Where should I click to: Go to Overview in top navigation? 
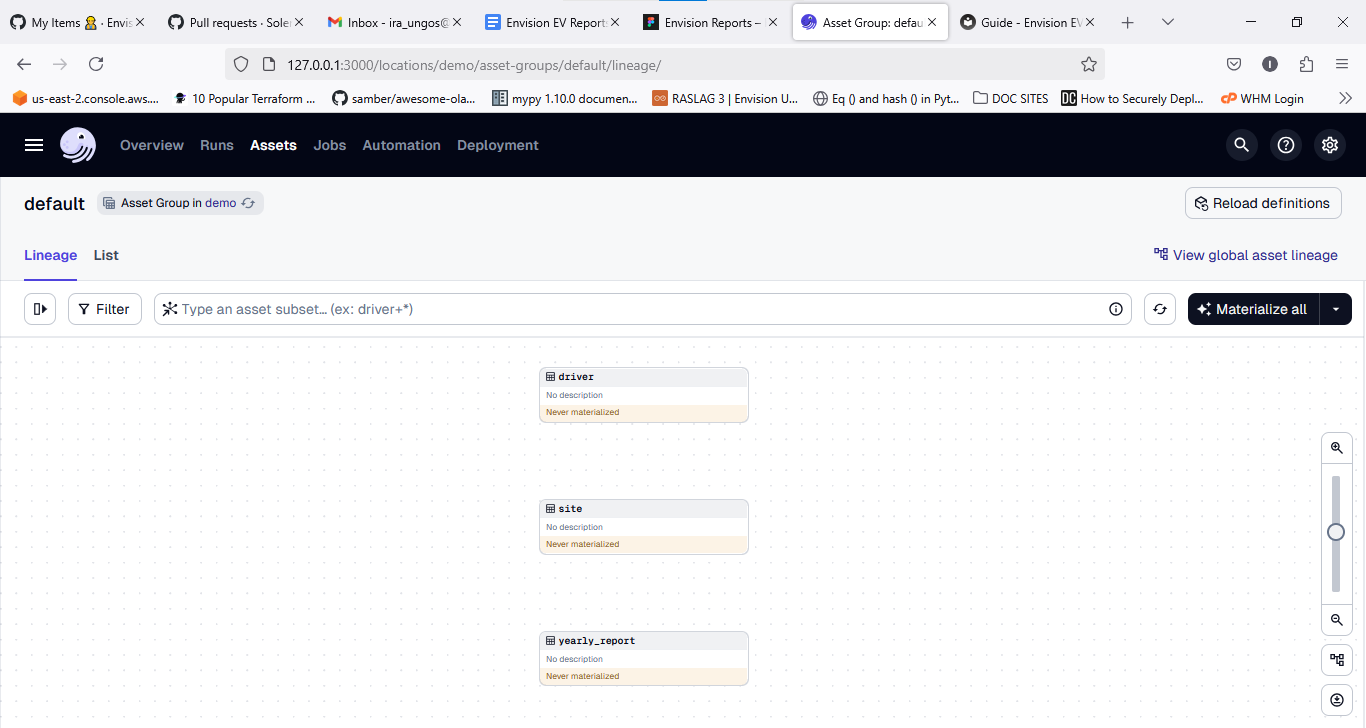[x=152, y=145]
